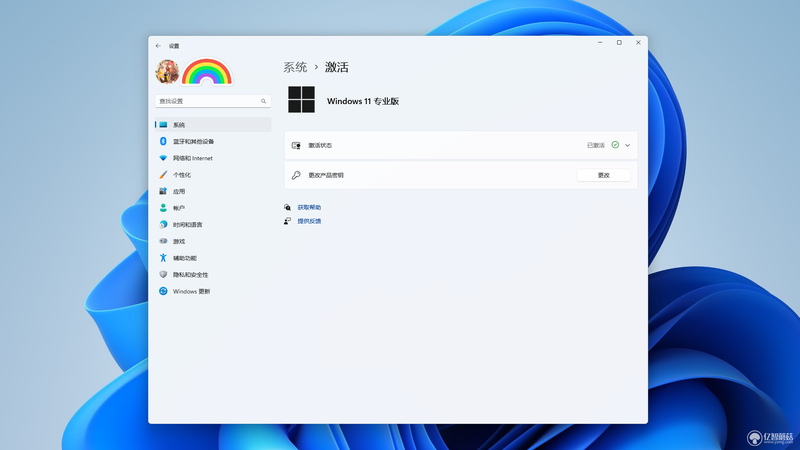Viewport: 800px width, 450px height.
Task: Click the Windows 11 专业版 heading
Action: pyautogui.click(x=363, y=101)
